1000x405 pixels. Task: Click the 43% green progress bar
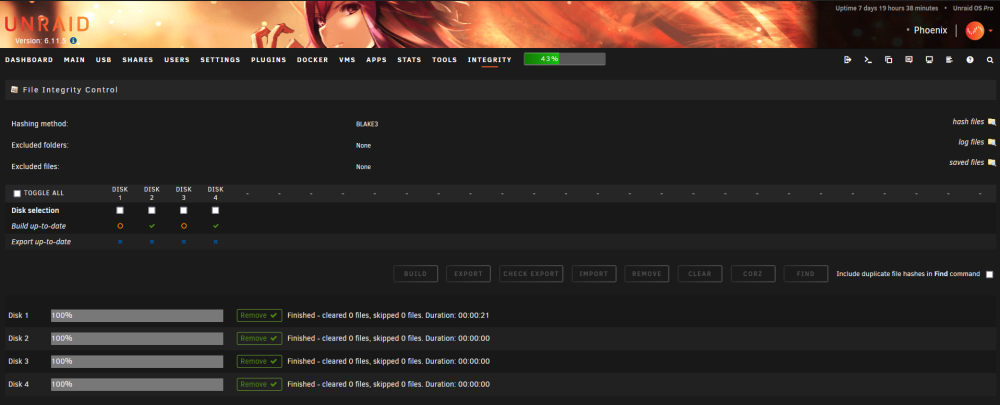[564, 59]
